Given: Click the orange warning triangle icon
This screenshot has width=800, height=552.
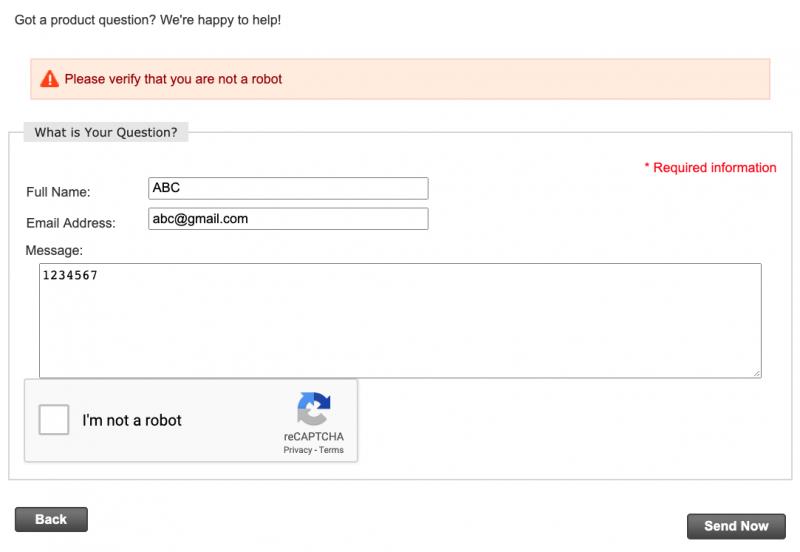Looking at the screenshot, I should 49,79.
